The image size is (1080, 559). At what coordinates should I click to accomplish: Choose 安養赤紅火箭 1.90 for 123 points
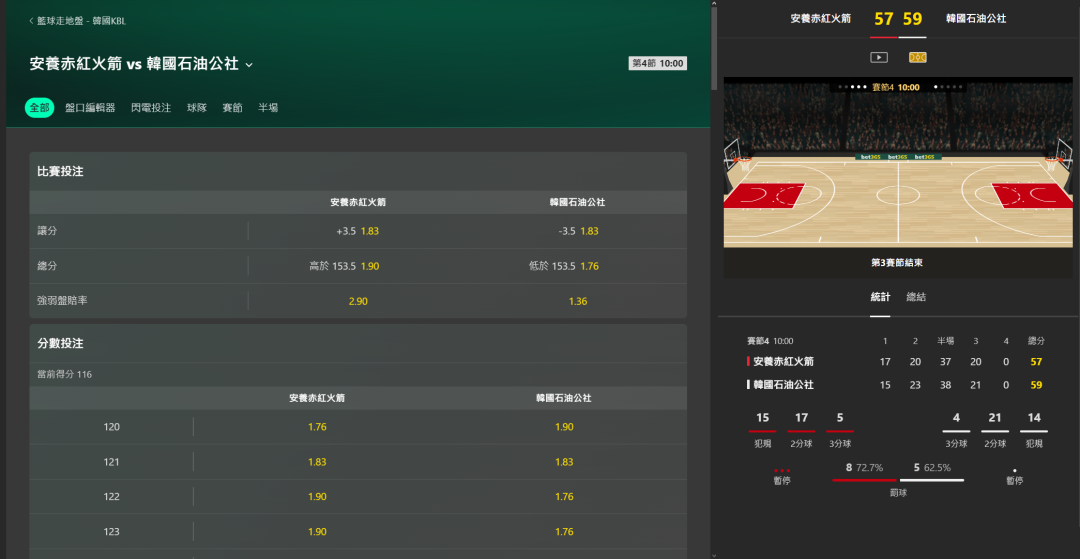point(317,531)
